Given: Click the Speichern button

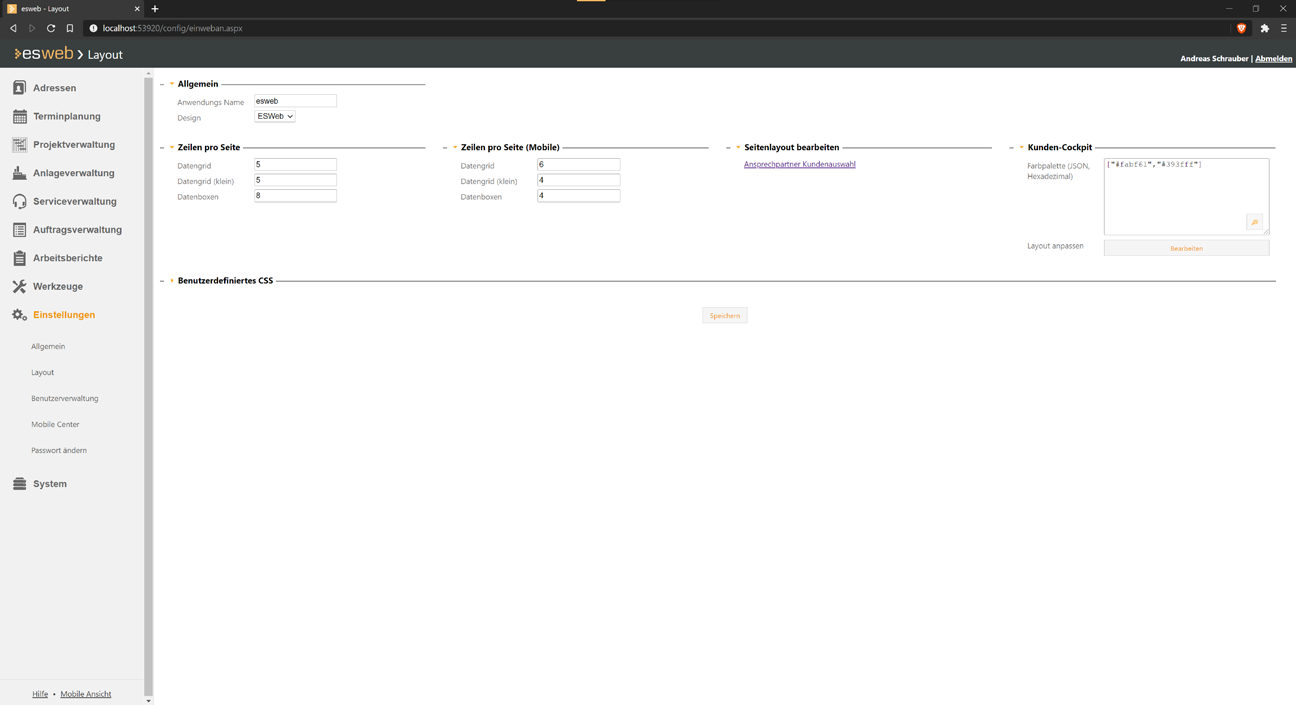Looking at the screenshot, I should [x=725, y=315].
